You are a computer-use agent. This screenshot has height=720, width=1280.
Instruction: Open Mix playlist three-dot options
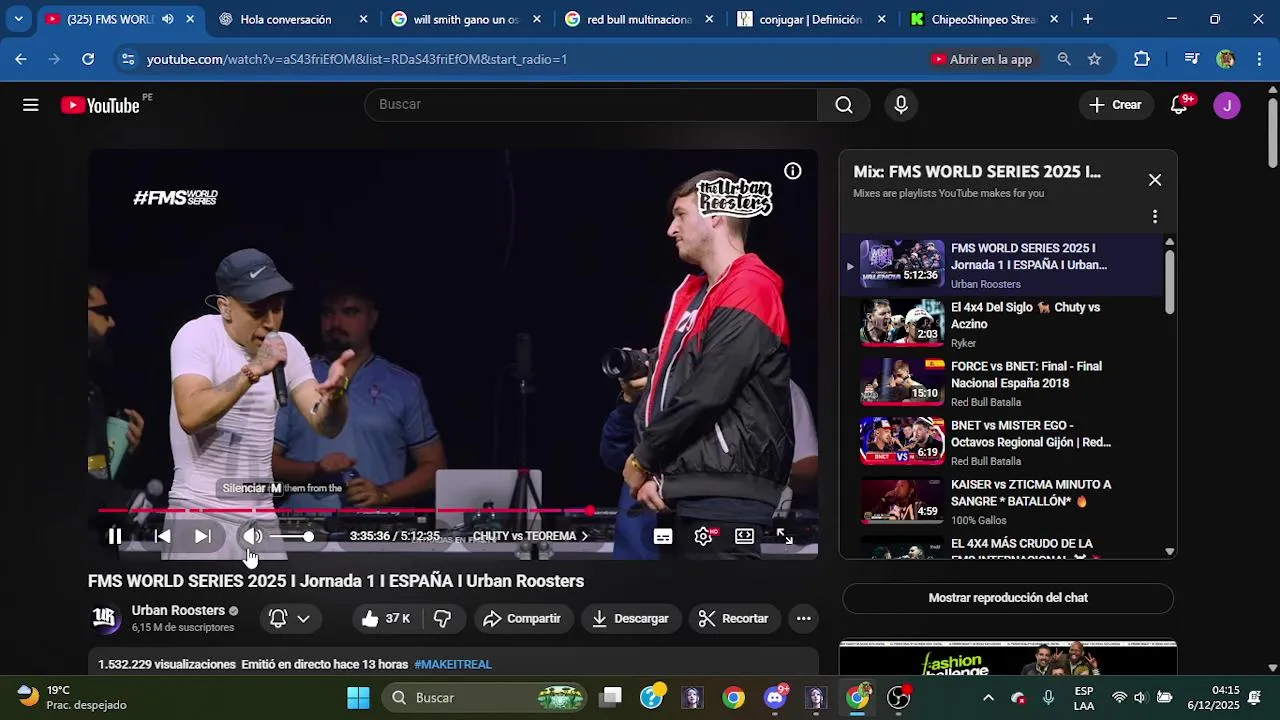coord(1155,217)
